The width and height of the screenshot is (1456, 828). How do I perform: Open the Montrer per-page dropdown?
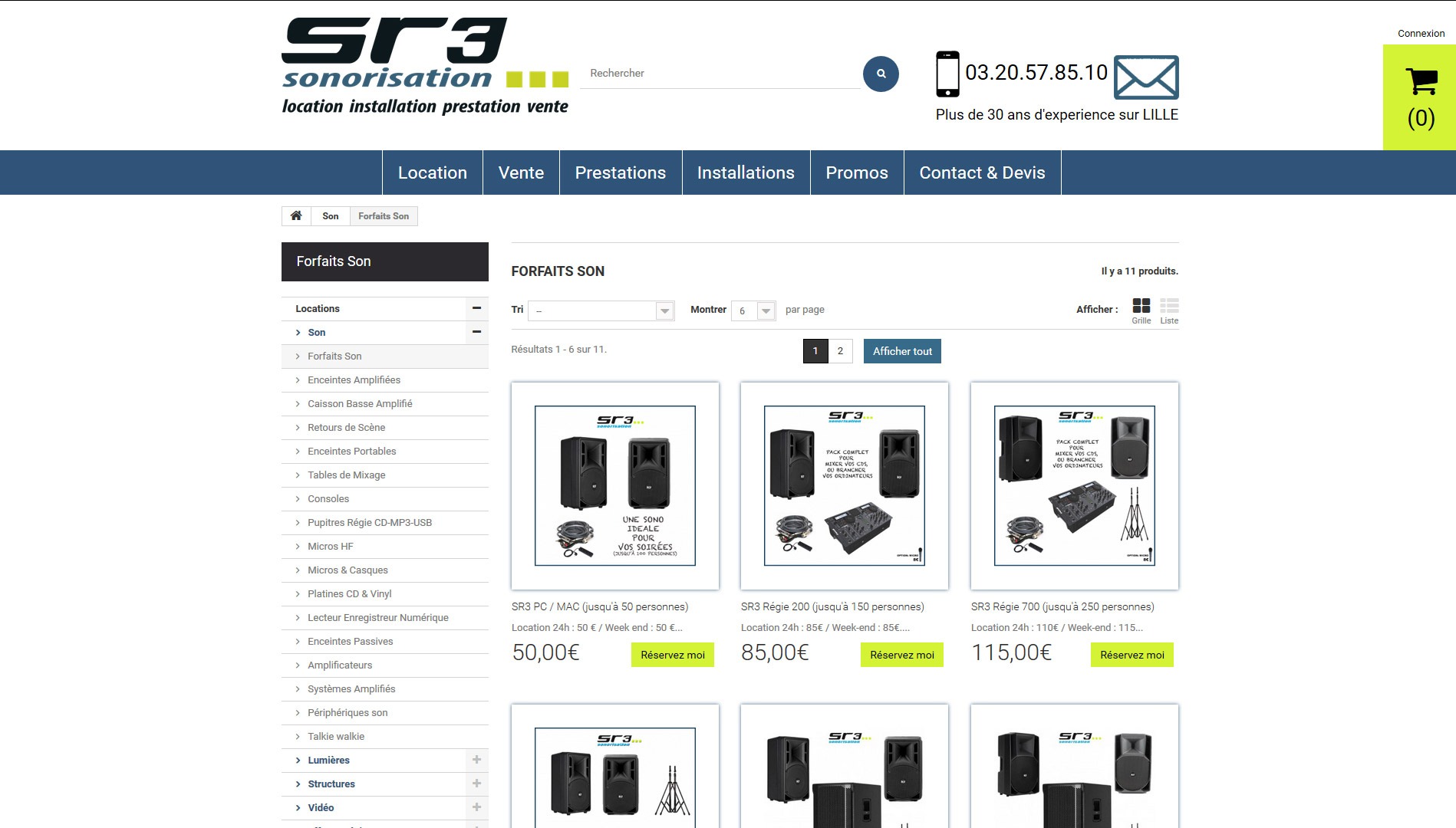click(753, 310)
